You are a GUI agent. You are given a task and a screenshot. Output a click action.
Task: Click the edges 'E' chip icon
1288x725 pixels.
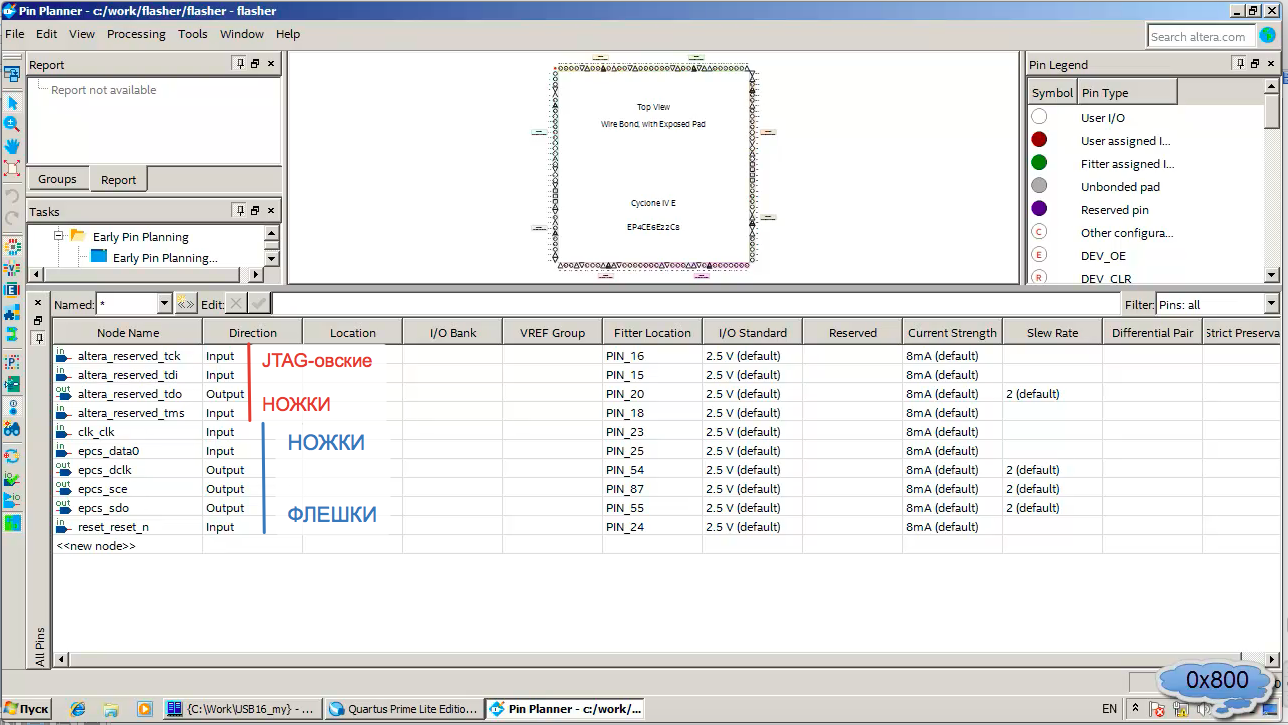coord(12,290)
